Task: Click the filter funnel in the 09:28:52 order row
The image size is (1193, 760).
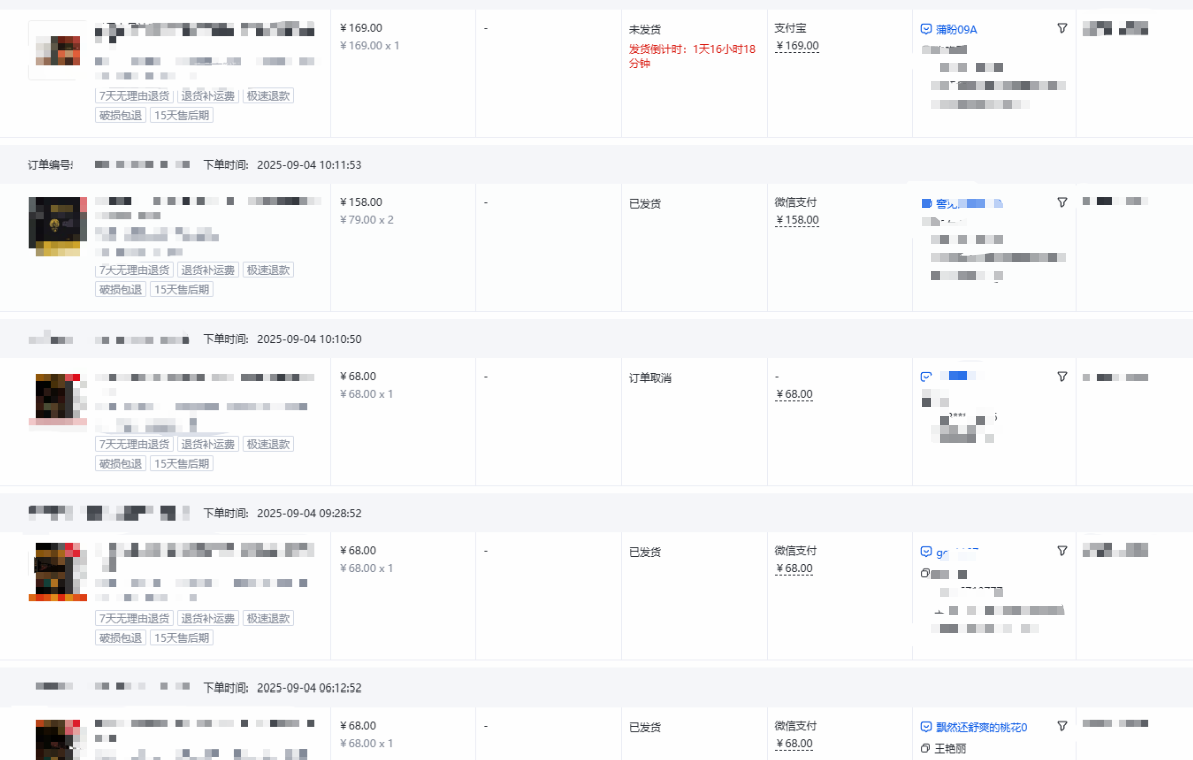Action: pyautogui.click(x=1062, y=551)
